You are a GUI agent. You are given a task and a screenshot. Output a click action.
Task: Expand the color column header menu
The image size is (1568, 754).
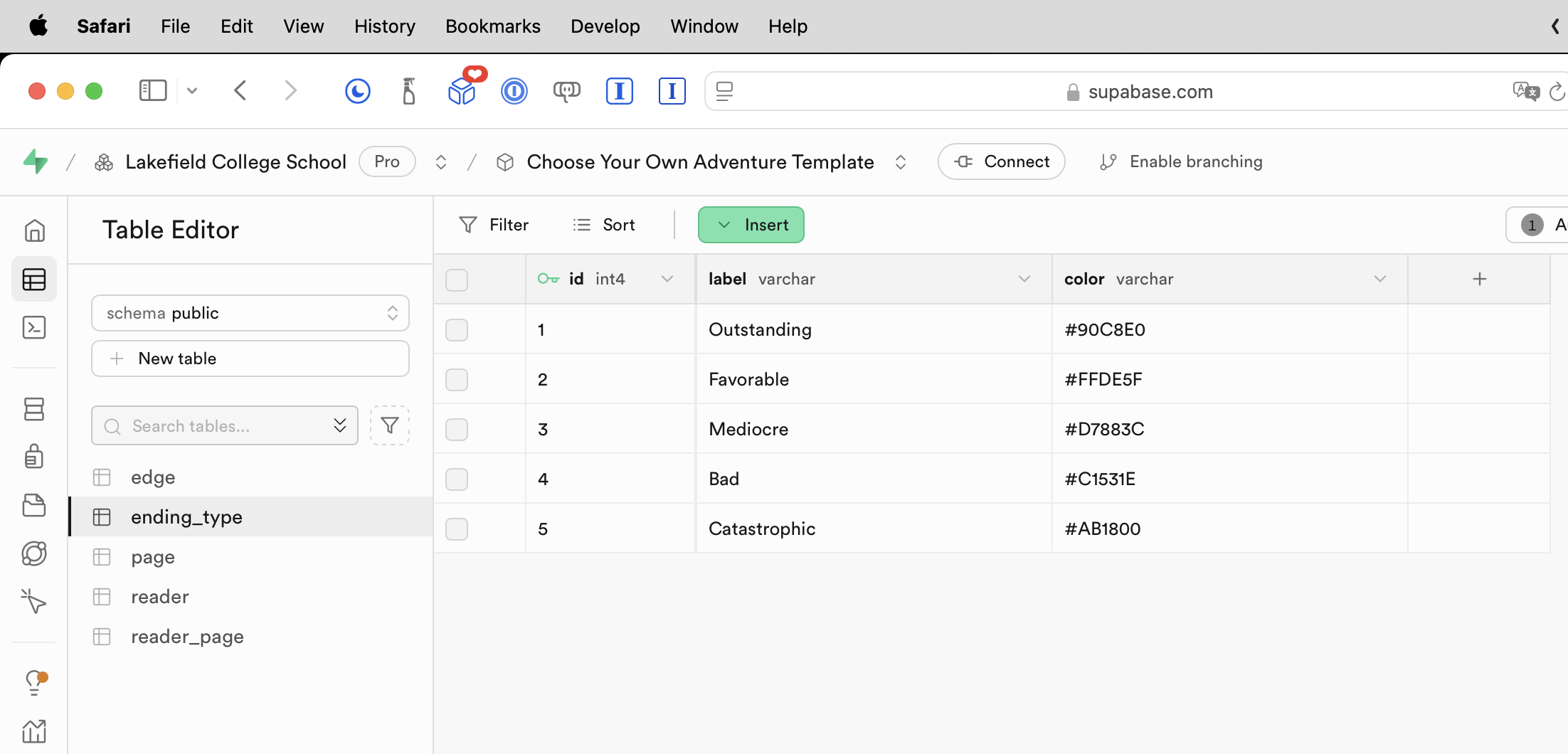1379,279
